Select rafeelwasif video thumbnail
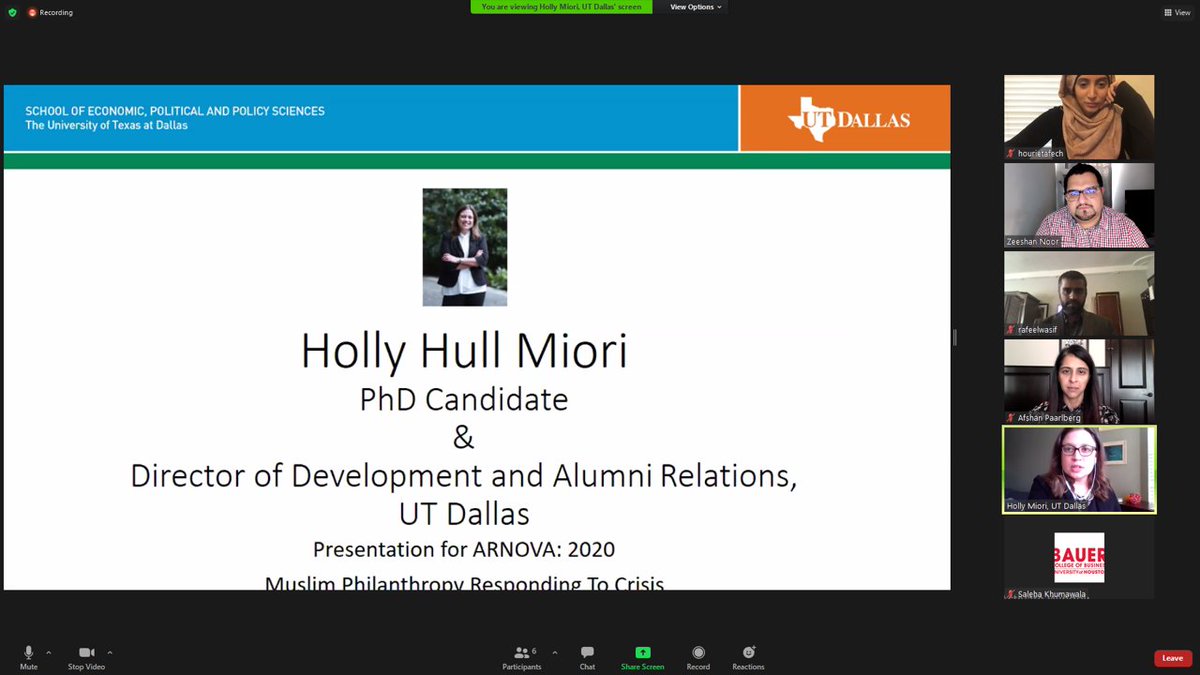This screenshot has width=1200, height=675. (1079, 293)
